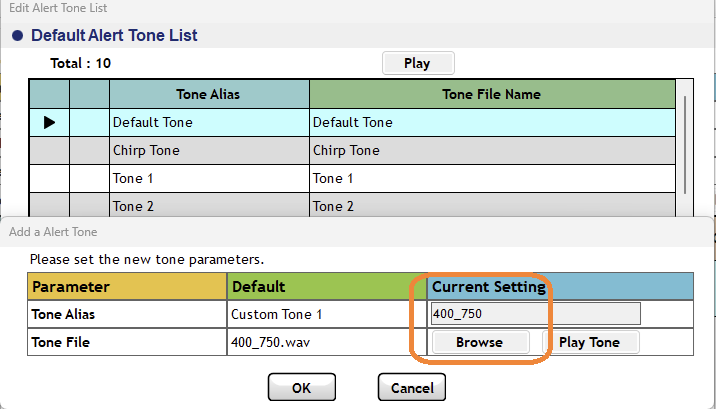Cancel the Add a Alert Tone dialog
Image resolution: width=716 pixels, height=409 pixels.
411,387
